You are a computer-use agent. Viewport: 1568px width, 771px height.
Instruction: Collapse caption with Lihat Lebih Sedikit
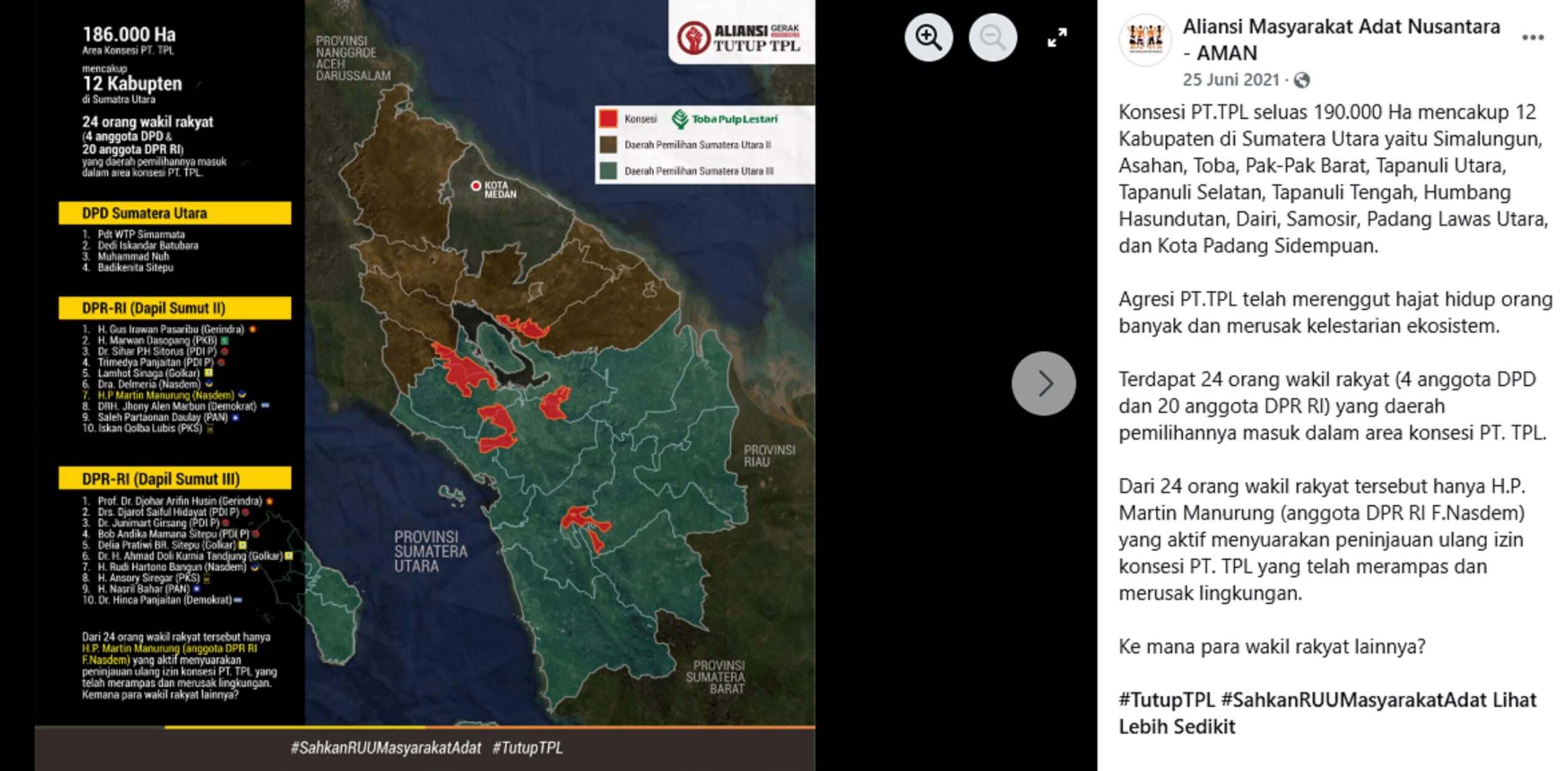pyautogui.click(x=1176, y=727)
